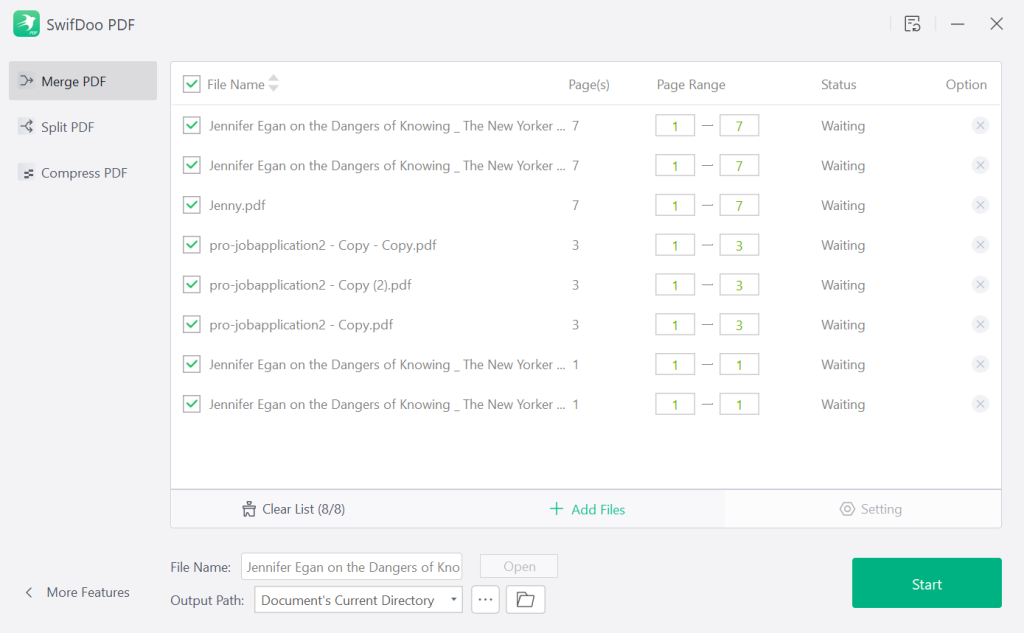
Task: Remove pro-jobapplication2 - Copy - Copy.pdf via X icon
Action: (980, 245)
